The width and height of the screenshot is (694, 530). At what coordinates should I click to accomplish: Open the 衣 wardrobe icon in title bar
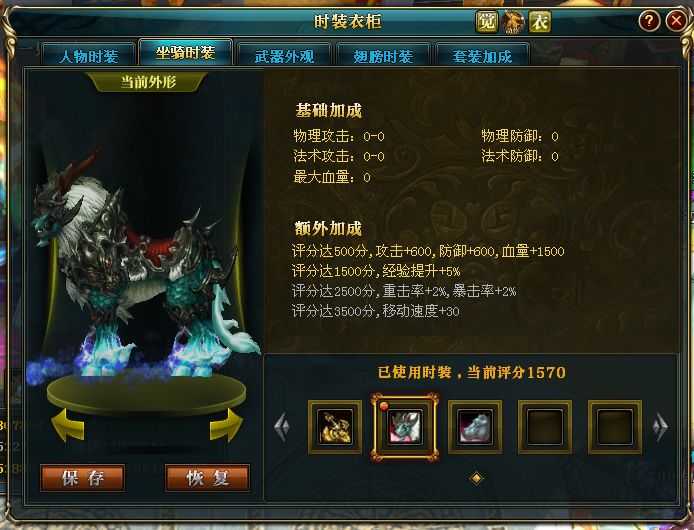click(540, 21)
